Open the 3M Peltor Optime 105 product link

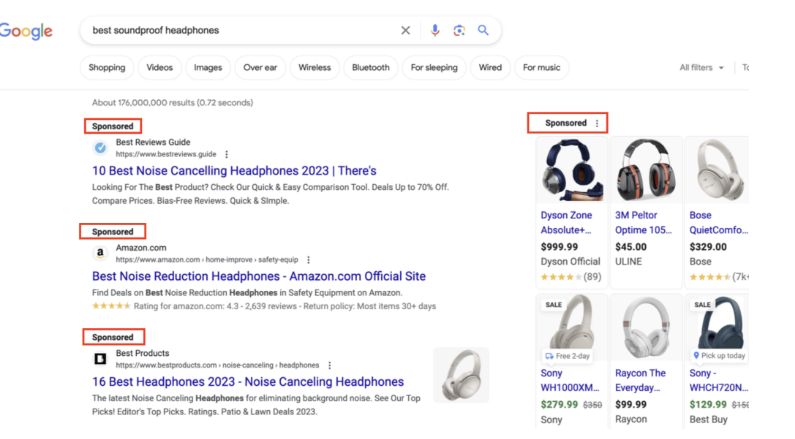click(x=643, y=223)
